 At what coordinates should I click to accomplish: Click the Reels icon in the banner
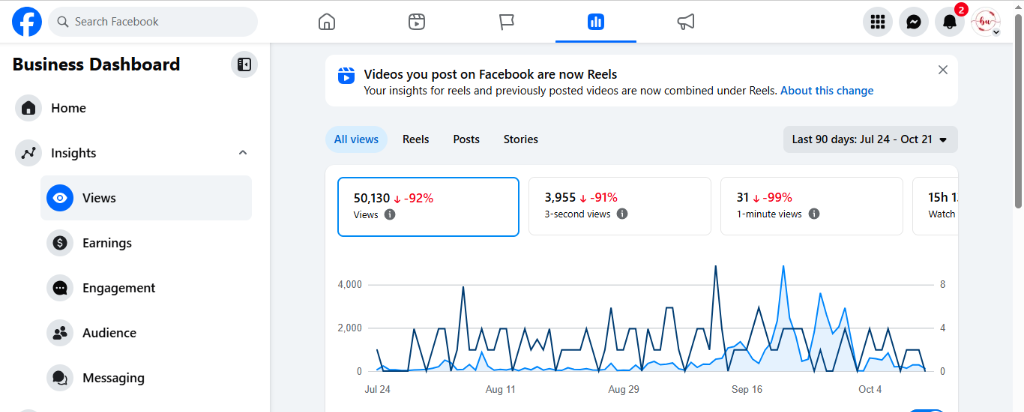[x=346, y=76]
